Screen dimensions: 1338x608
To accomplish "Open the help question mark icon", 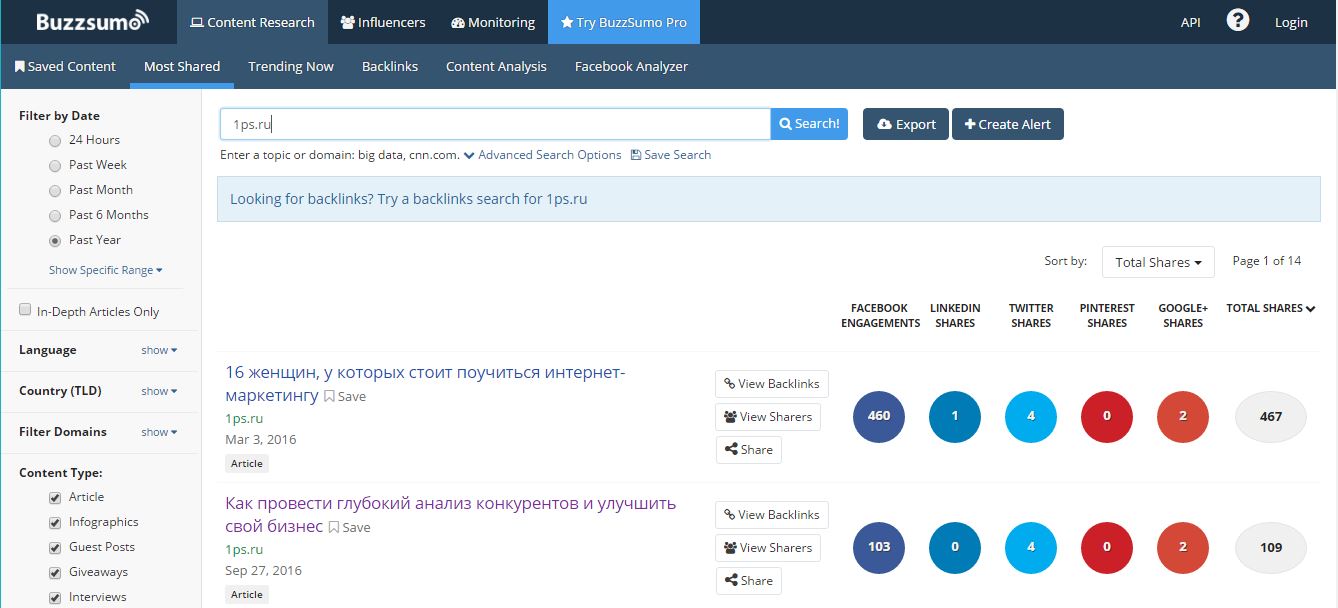I will point(1237,21).
